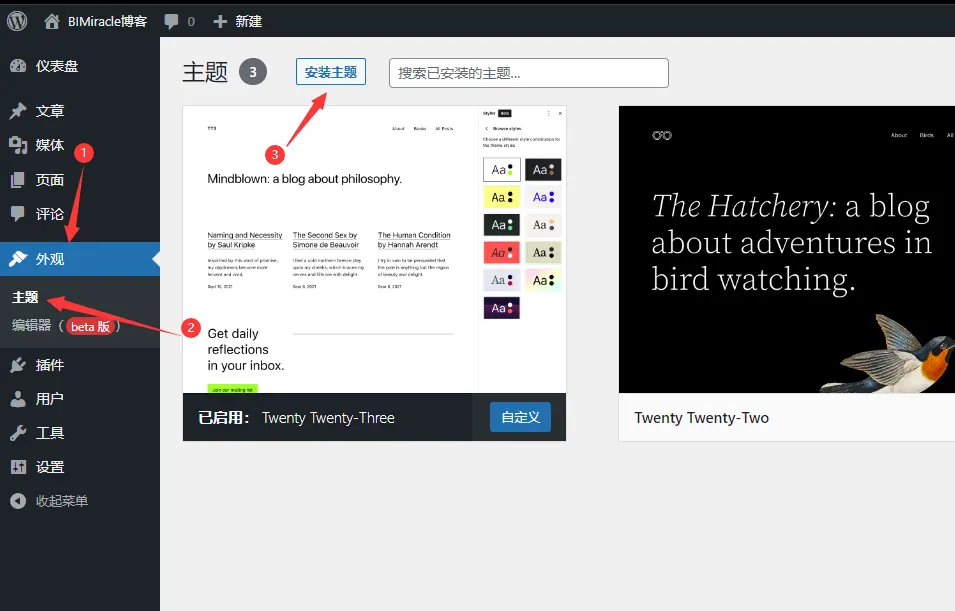Viewport: 955px width, 611px height.
Task: Click the 页面 pages icon
Action: 18,180
